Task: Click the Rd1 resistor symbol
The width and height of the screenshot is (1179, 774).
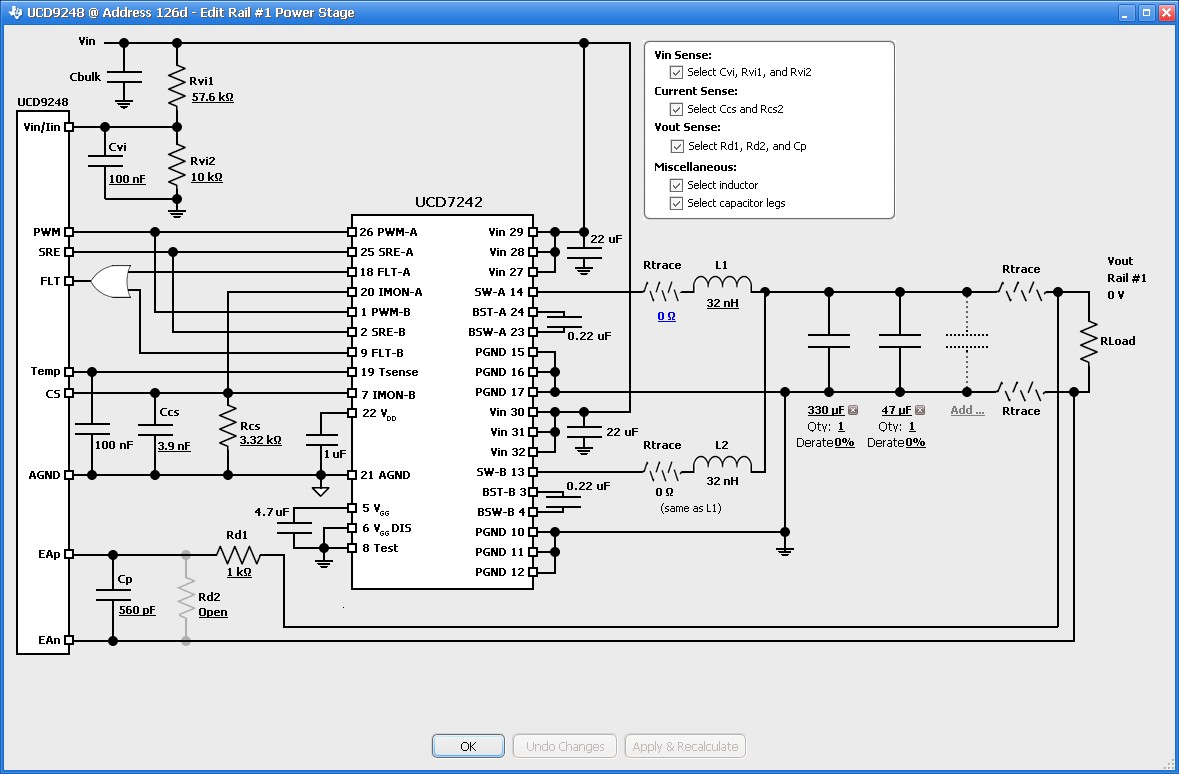Action: point(238,555)
